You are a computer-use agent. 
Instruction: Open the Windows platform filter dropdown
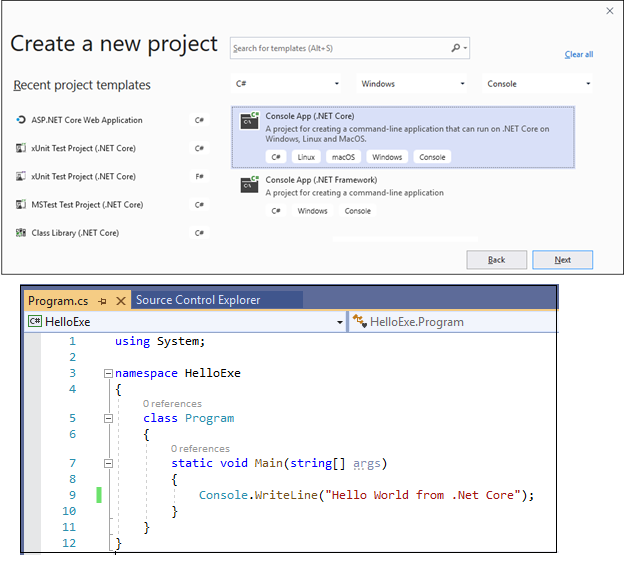tap(411, 84)
